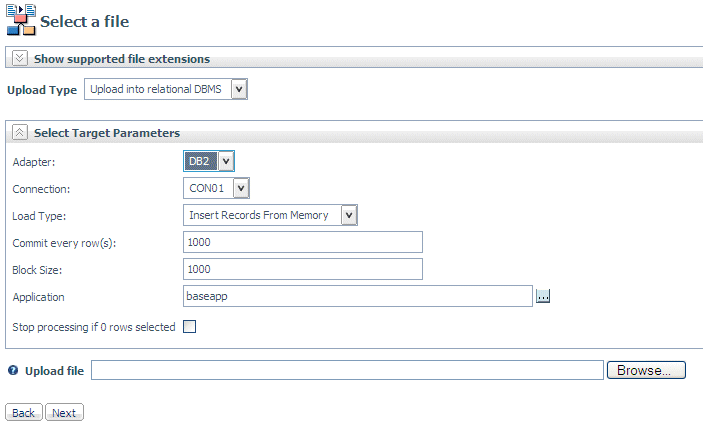Viewport: 703px width, 423px height.
Task: Collapse the Select Target Parameters section
Action: coord(20,132)
